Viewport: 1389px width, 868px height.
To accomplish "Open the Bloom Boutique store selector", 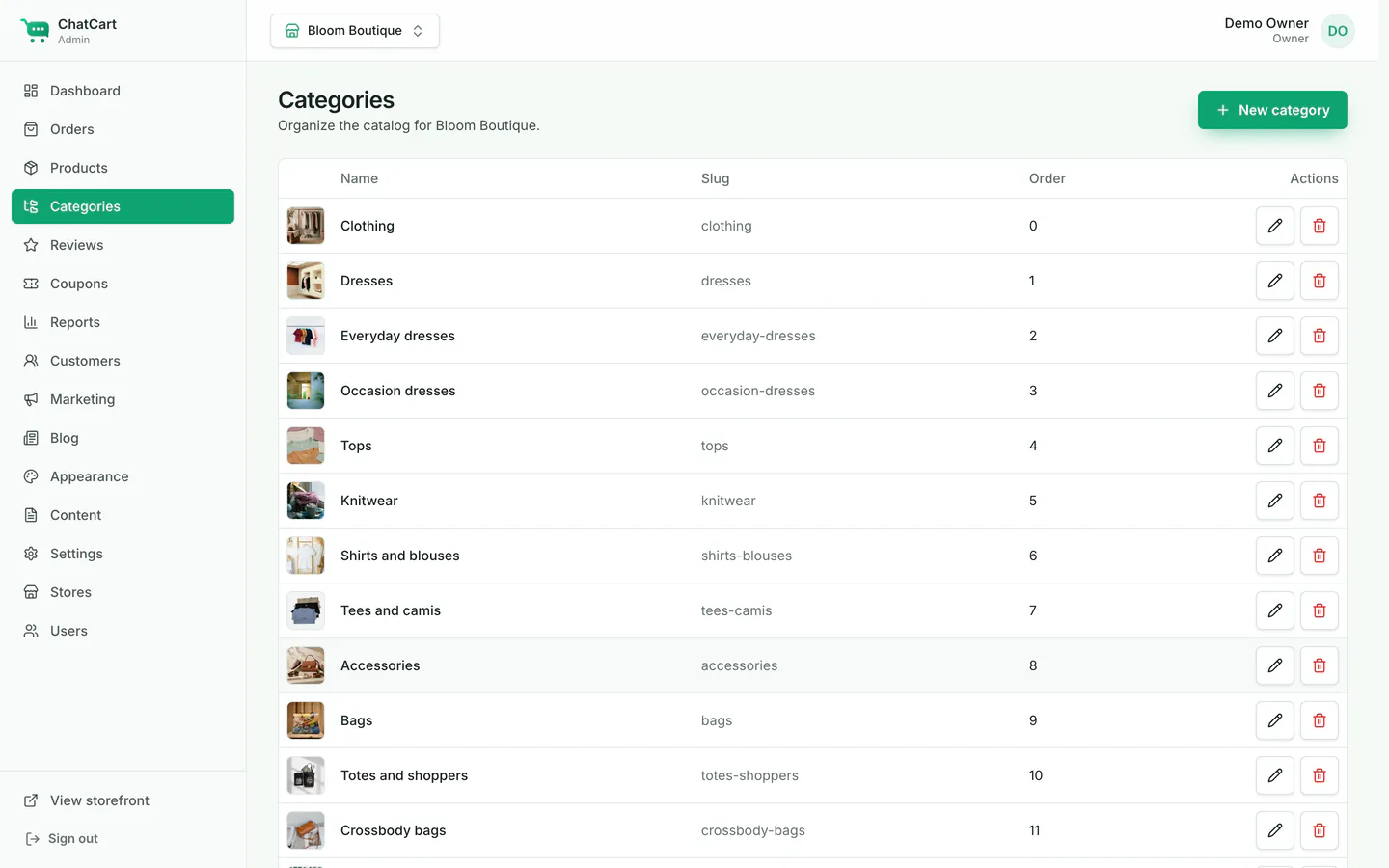I will [355, 31].
